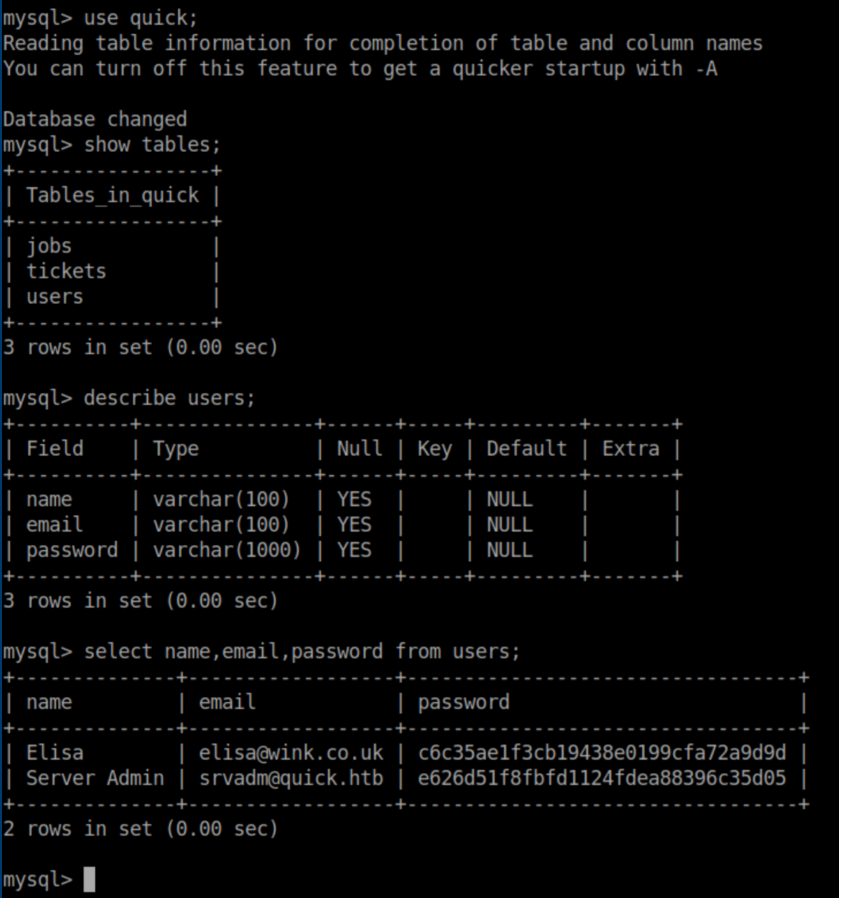Click Elisa's password hash starting c6c35ae1

coord(602,752)
